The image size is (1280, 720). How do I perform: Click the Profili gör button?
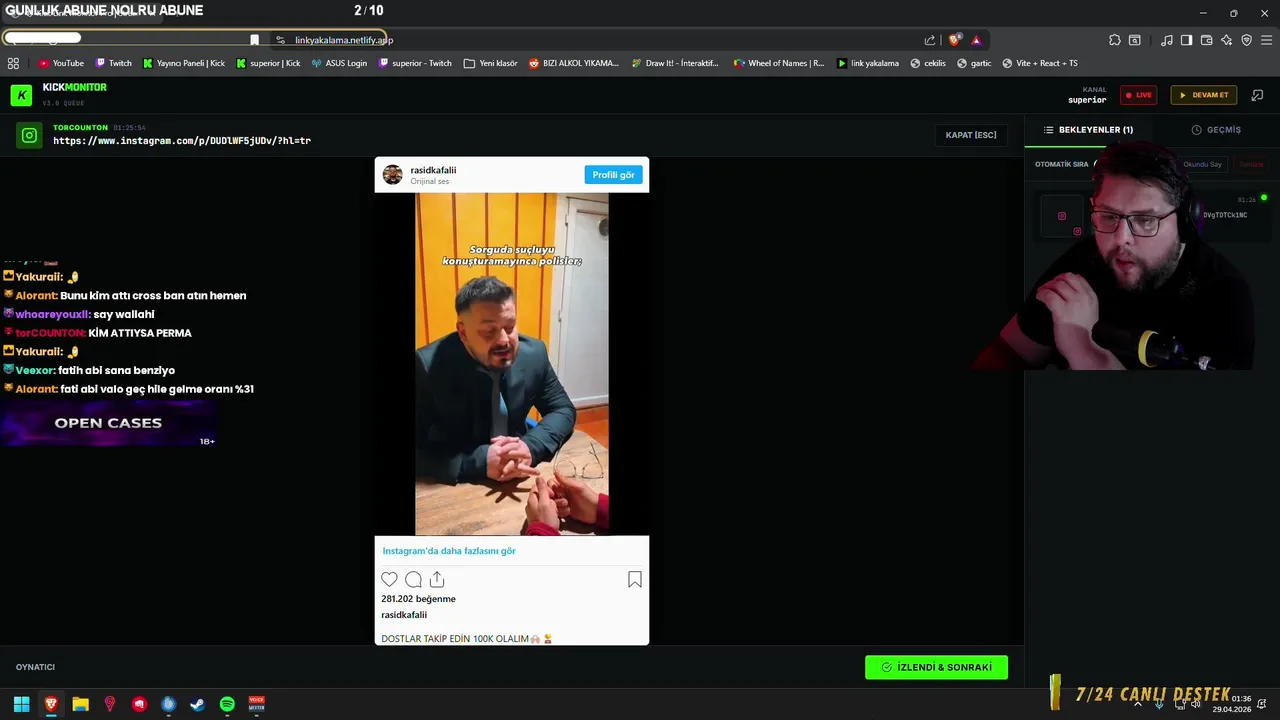(613, 175)
